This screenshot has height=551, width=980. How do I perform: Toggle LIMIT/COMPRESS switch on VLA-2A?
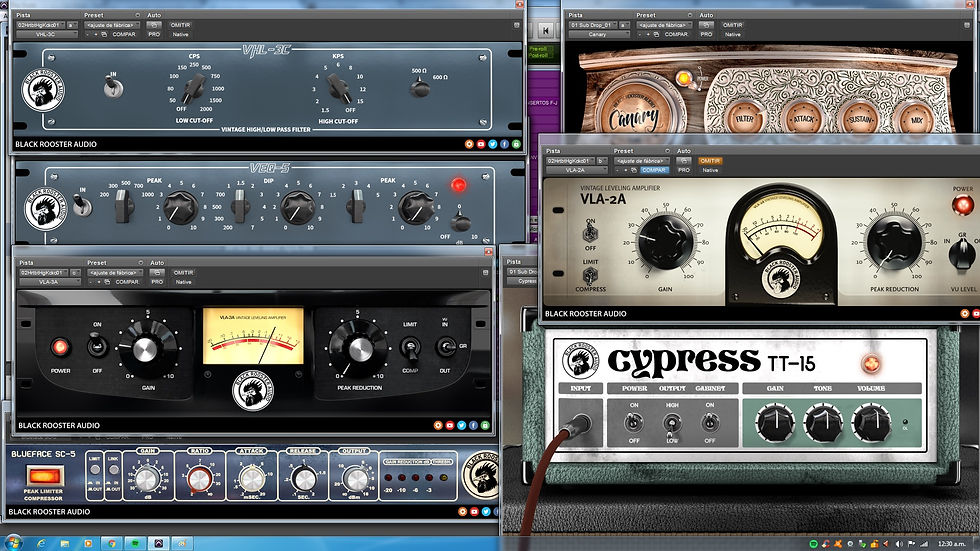click(x=590, y=274)
